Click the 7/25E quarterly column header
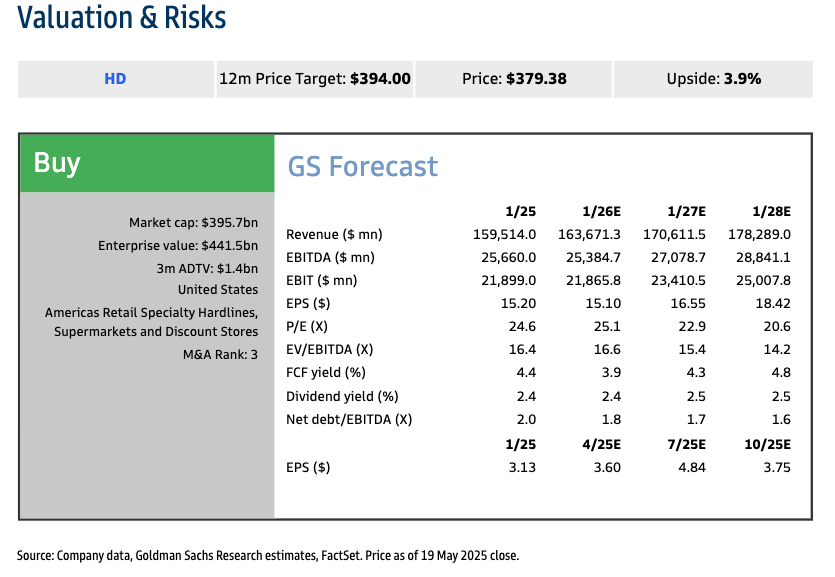The height and width of the screenshot is (577, 835). click(x=686, y=443)
